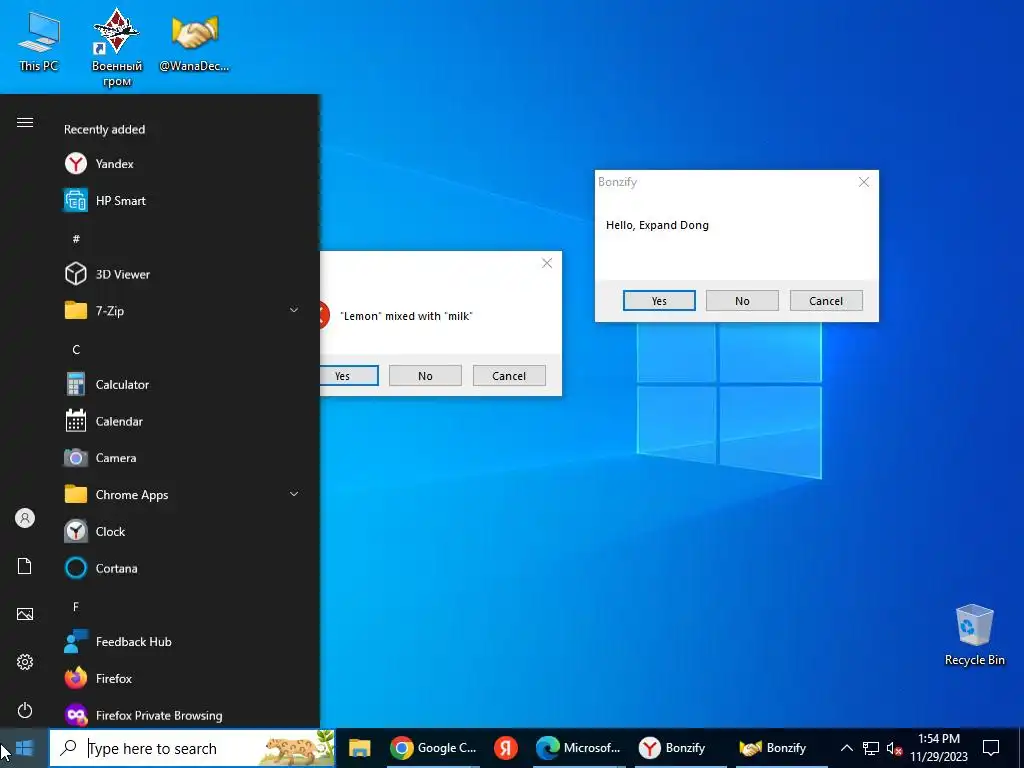
Task: Open the notification center icon
Action: [x=991, y=748]
